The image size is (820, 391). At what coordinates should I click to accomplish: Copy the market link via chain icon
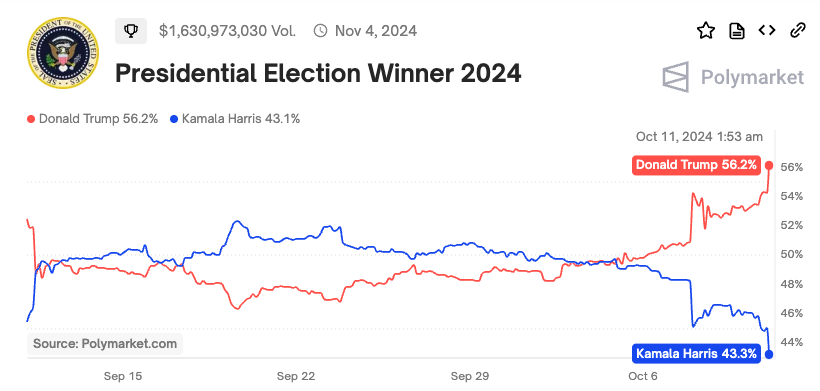pyautogui.click(x=797, y=31)
